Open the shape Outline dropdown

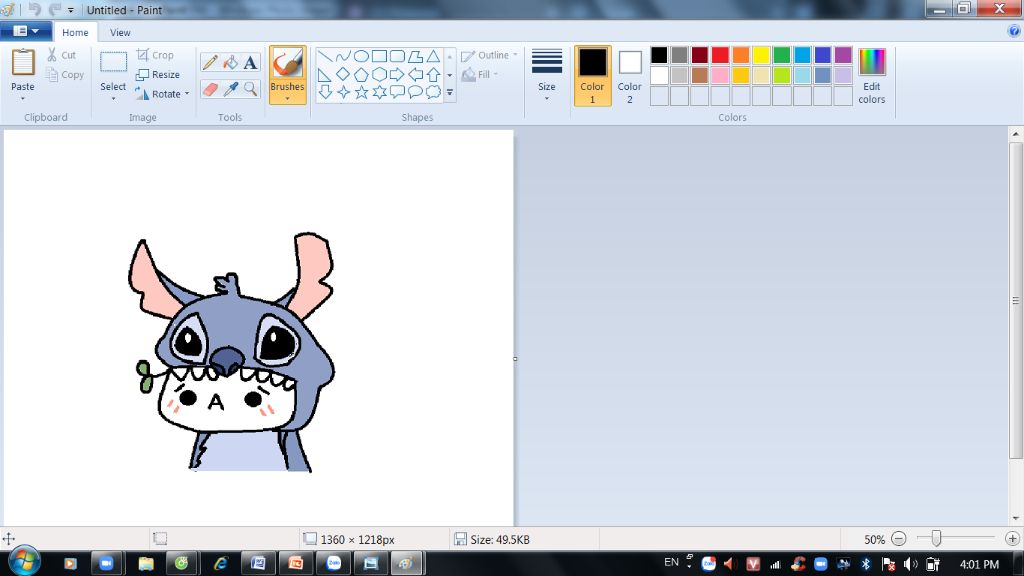pyautogui.click(x=489, y=56)
